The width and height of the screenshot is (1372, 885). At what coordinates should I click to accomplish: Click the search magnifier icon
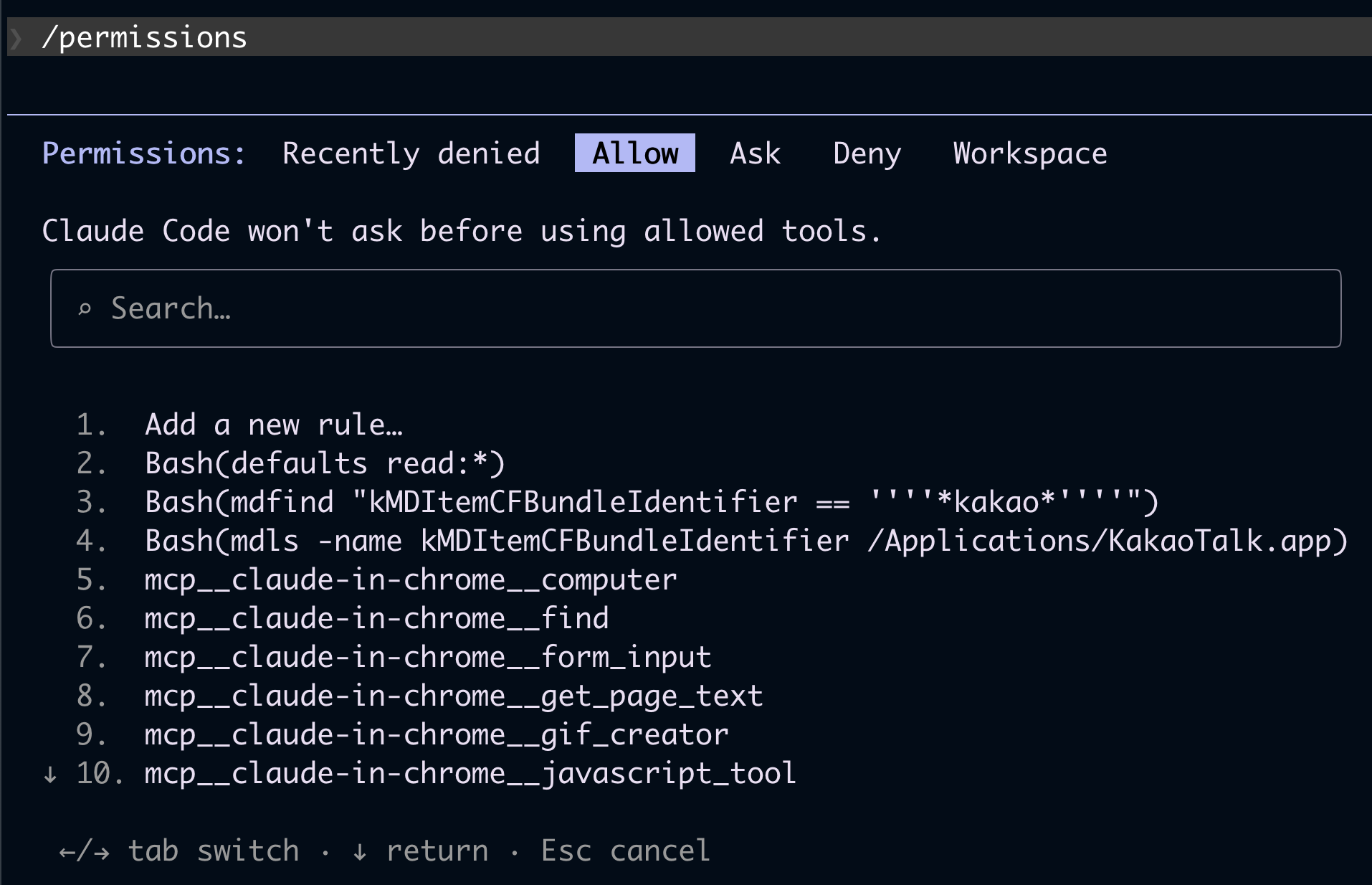coord(85,309)
